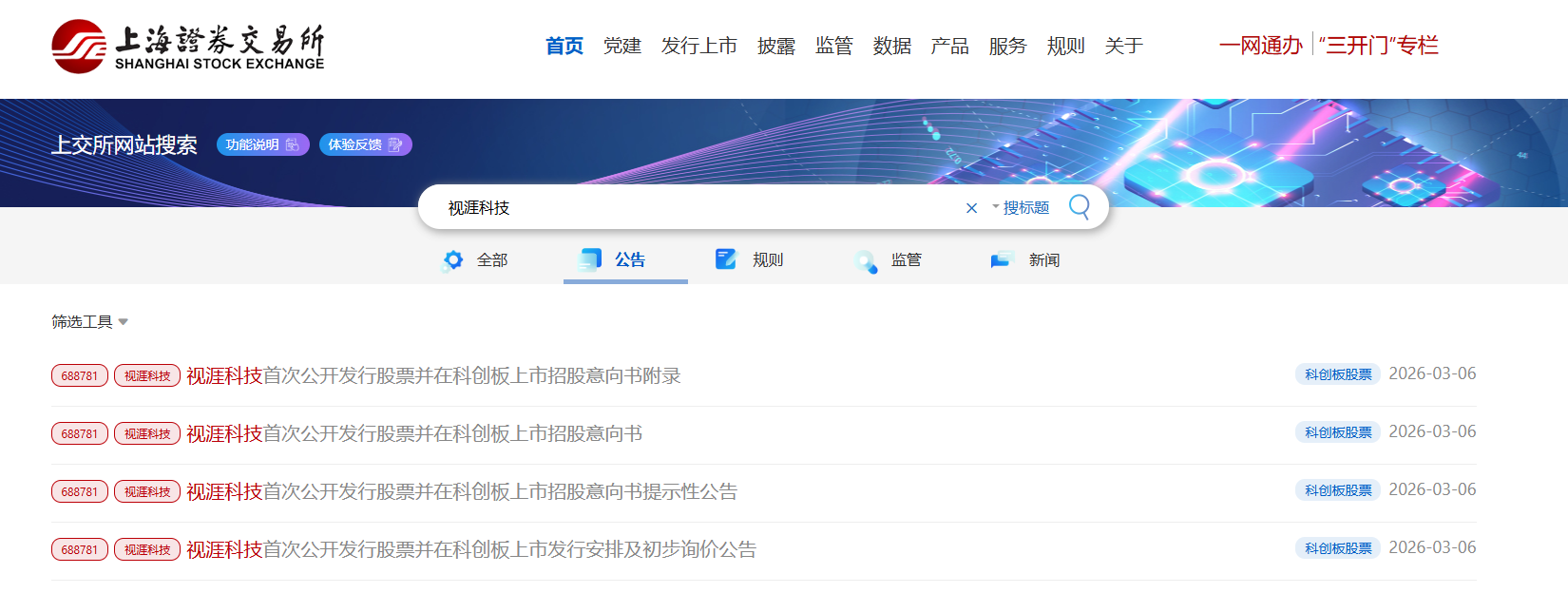
Task: Click the "三开门"专栏 link
Action: point(1379,45)
